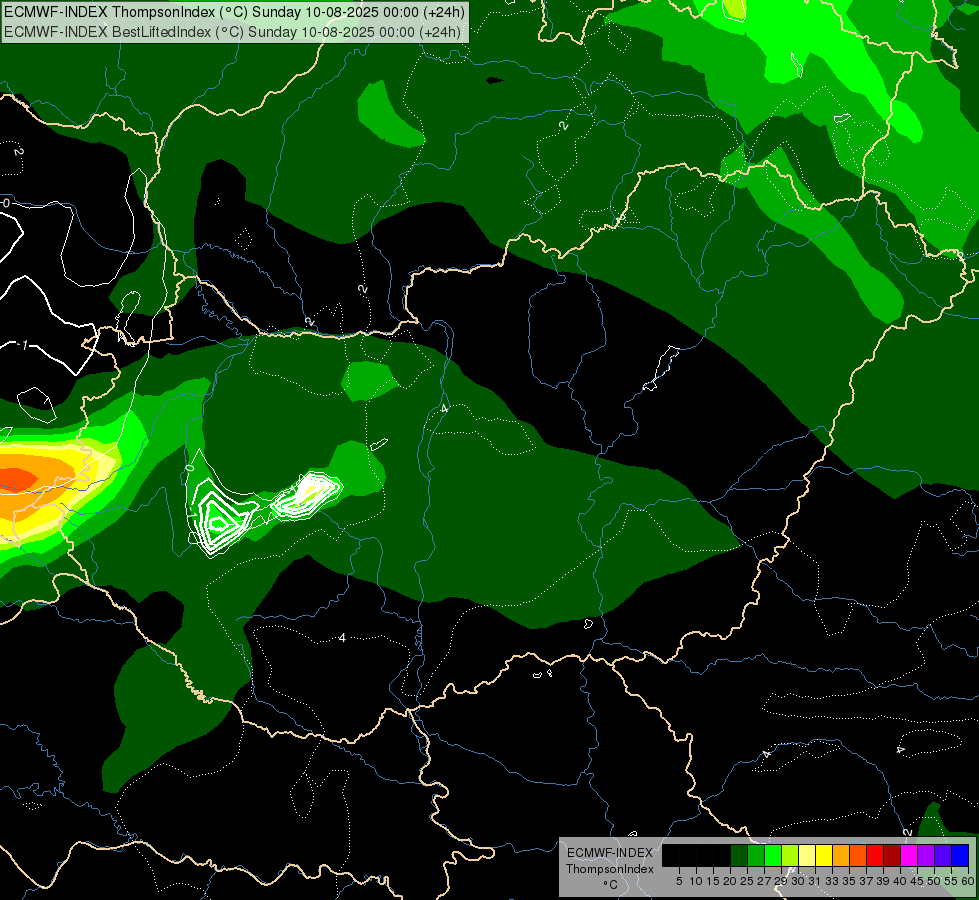Click the purple 45–50 legend swatch
This screenshot has height=900, width=979.
tap(926, 855)
